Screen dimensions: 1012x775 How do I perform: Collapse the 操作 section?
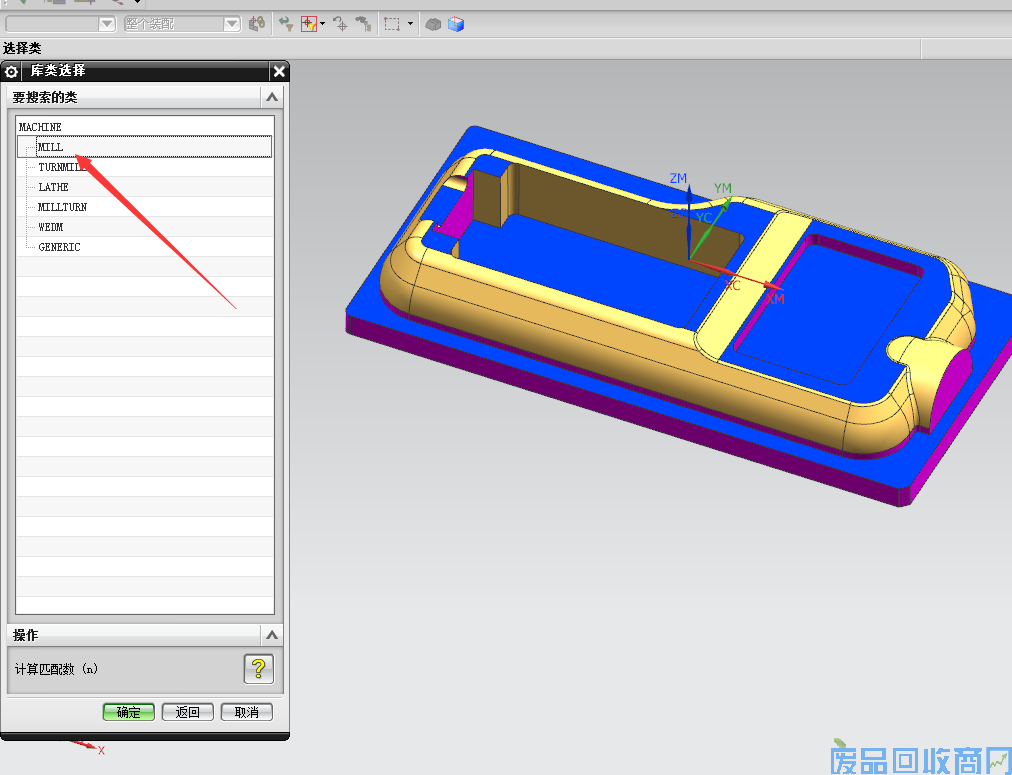271,635
